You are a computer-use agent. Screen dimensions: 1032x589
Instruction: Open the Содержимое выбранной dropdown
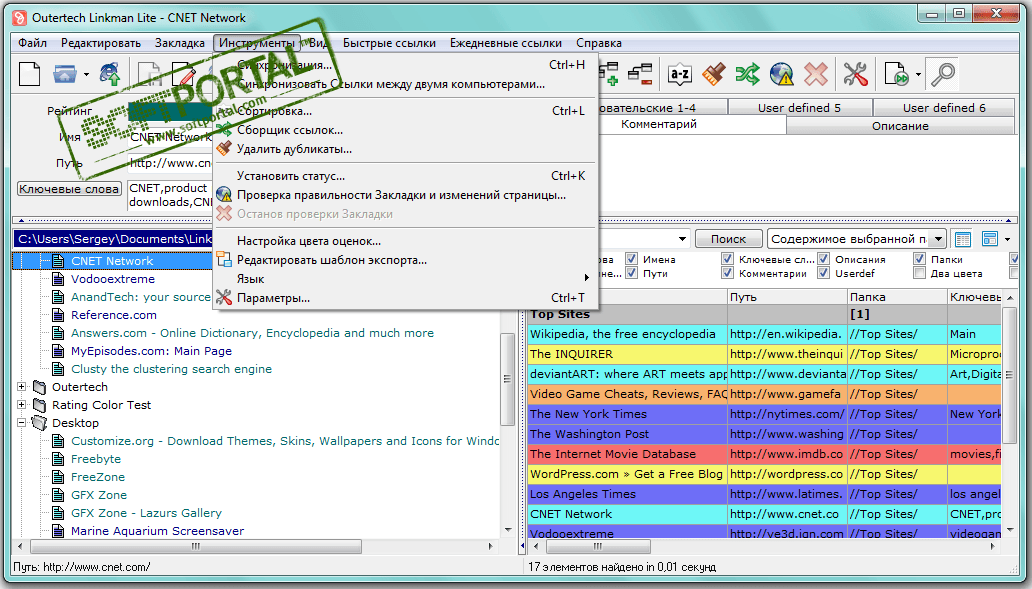[x=939, y=239]
